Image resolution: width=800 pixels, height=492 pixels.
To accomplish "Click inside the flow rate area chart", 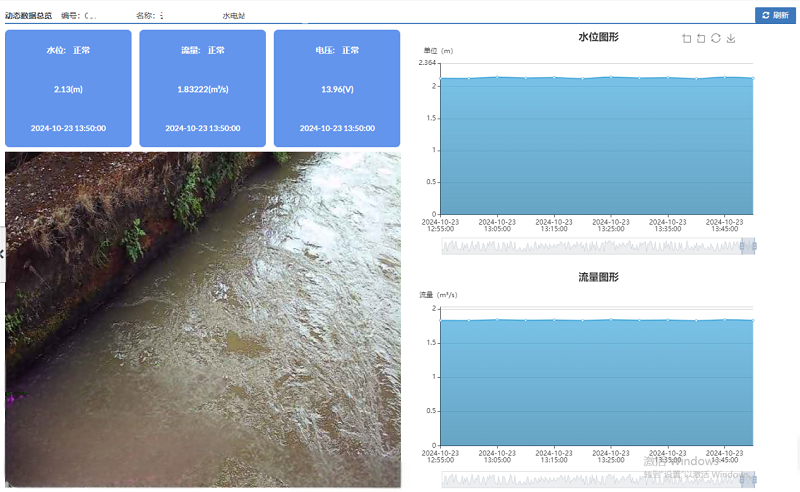I will pos(596,385).
